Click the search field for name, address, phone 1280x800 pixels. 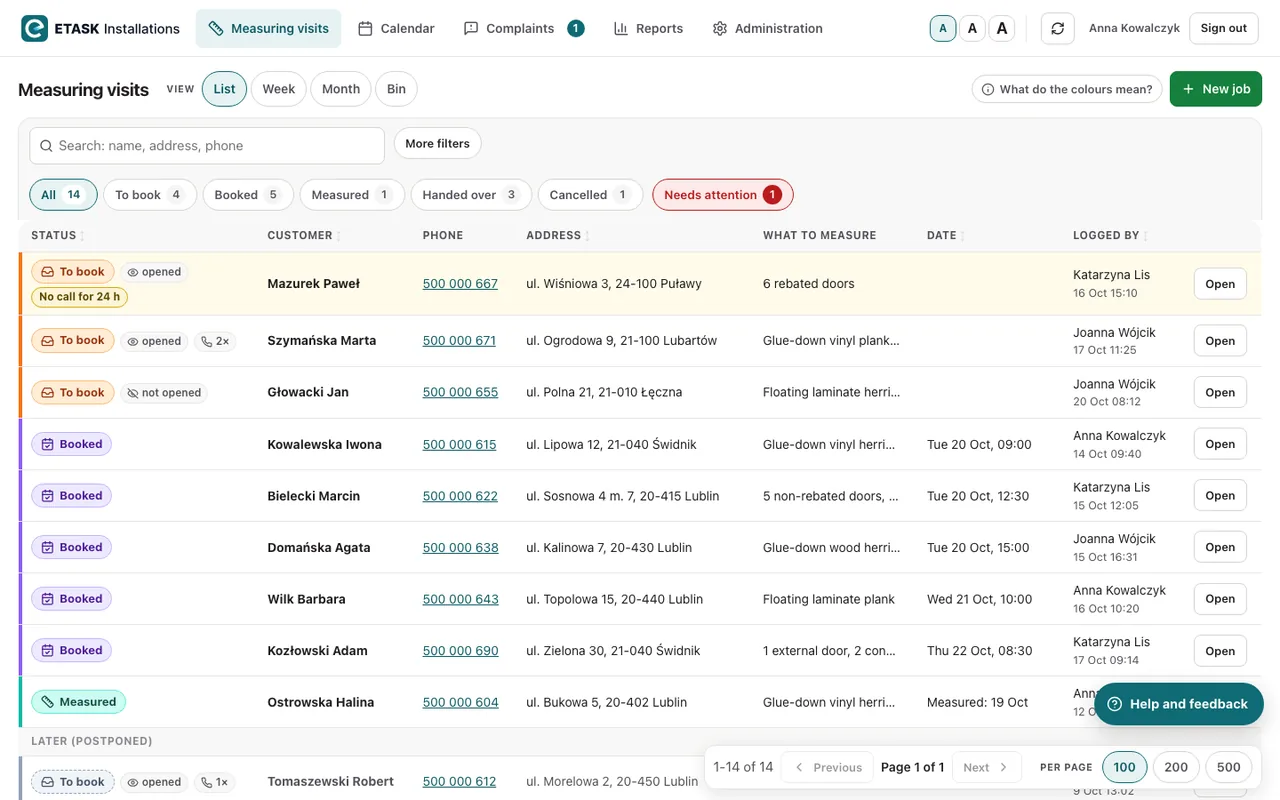(207, 146)
